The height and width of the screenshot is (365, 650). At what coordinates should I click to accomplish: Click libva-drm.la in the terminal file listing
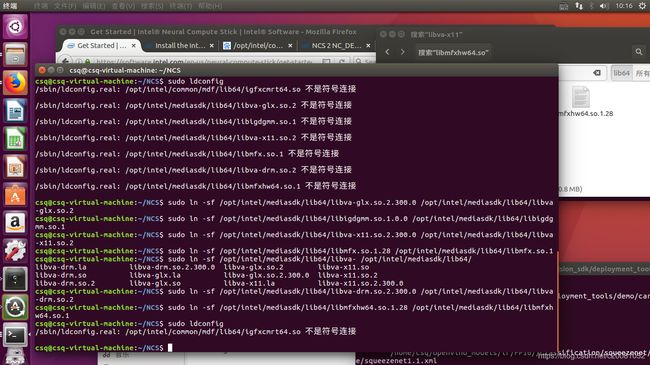pos(61,268)
